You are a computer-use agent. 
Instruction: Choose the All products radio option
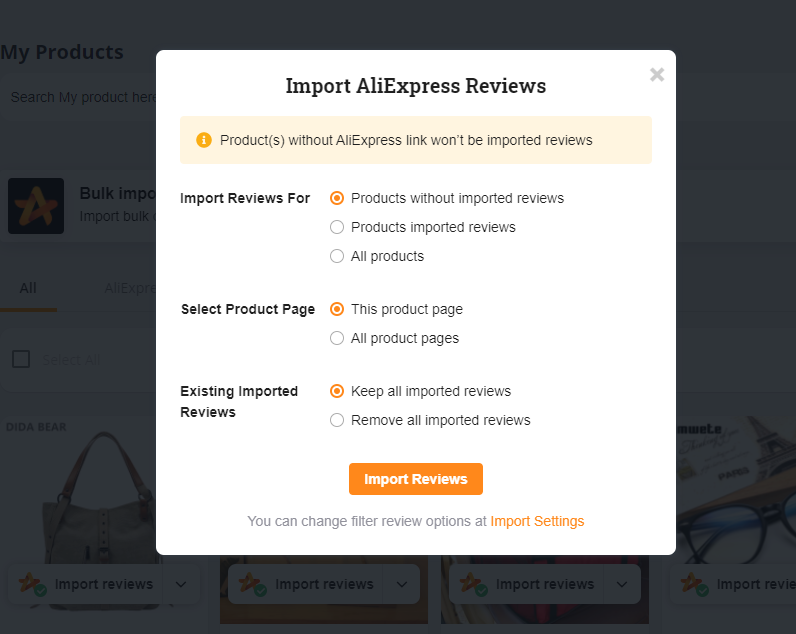(x=337, y=256)
